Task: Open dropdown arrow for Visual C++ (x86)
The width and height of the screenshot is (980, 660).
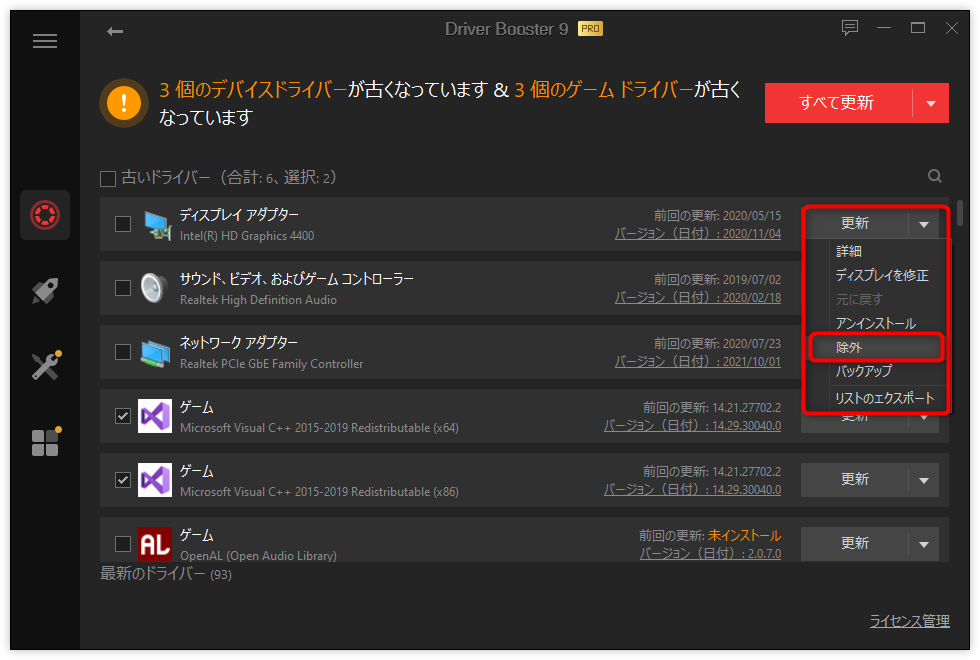Action: pyautogui.click(x=924, y=480)
